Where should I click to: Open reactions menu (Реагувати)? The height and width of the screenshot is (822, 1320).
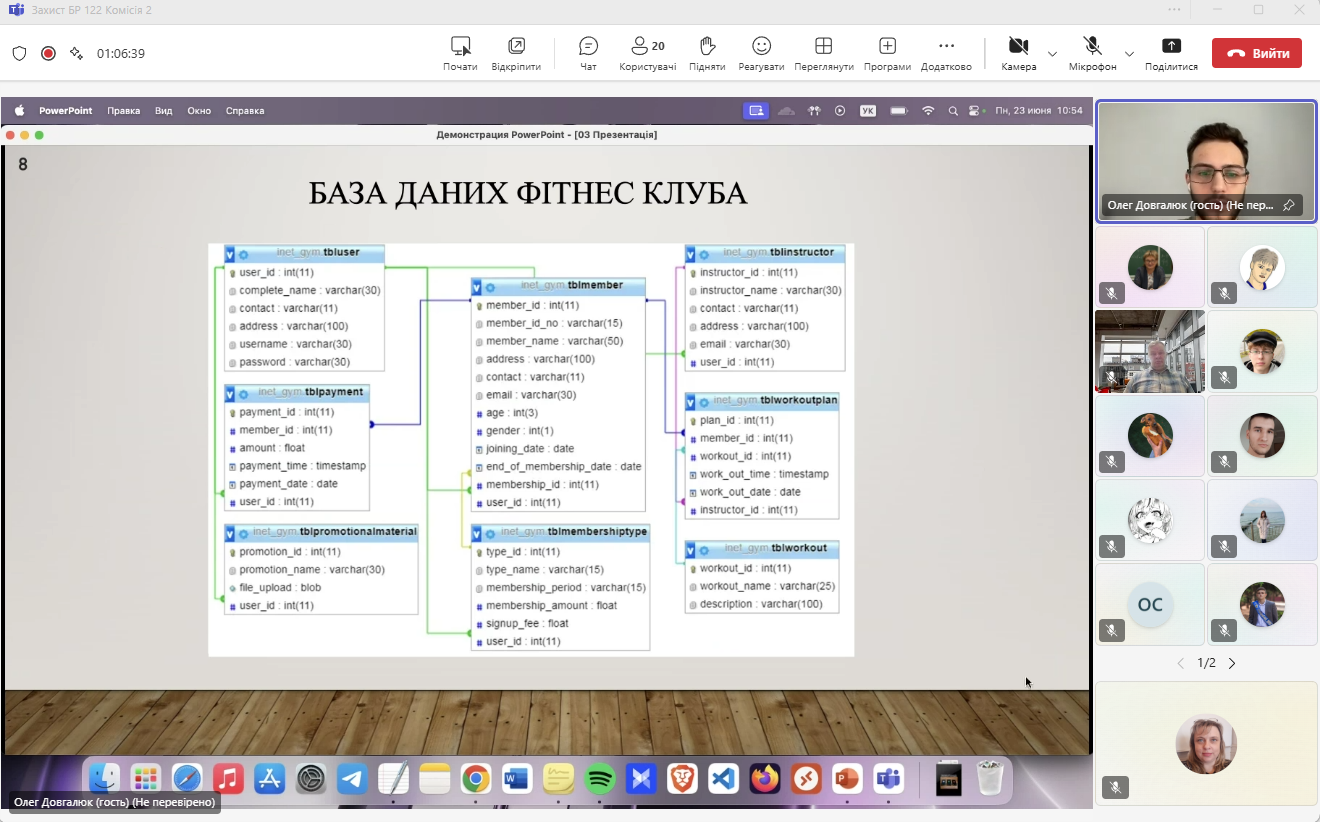pyautogui.click(x=761, y=53)
